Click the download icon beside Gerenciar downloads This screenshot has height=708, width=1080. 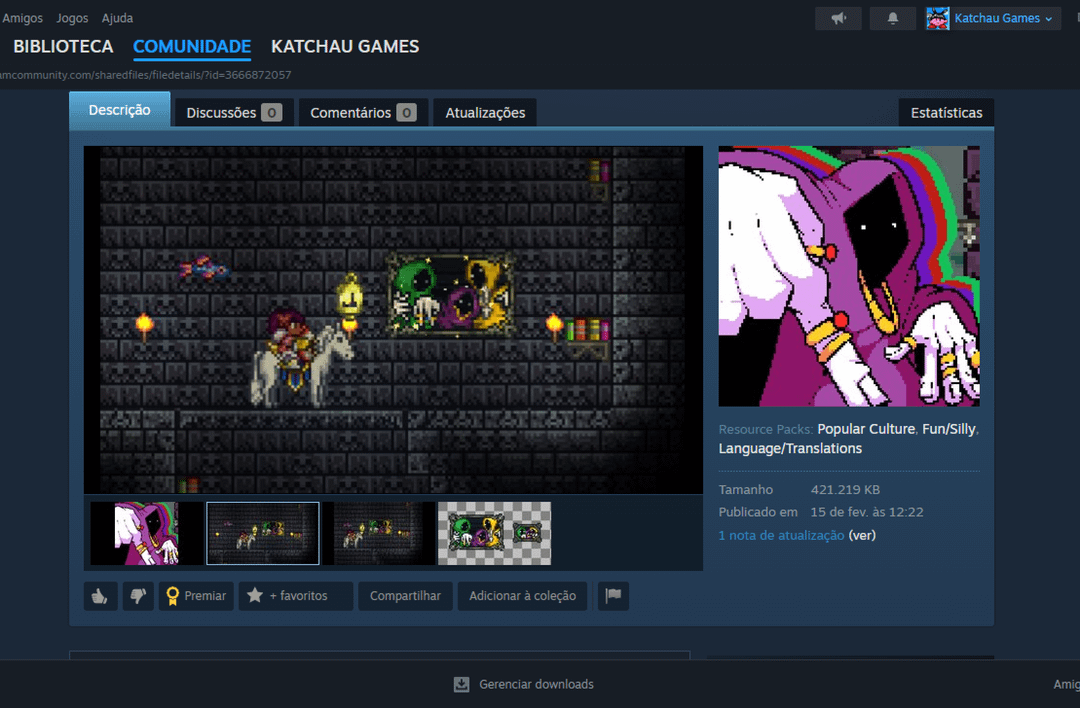461,684
